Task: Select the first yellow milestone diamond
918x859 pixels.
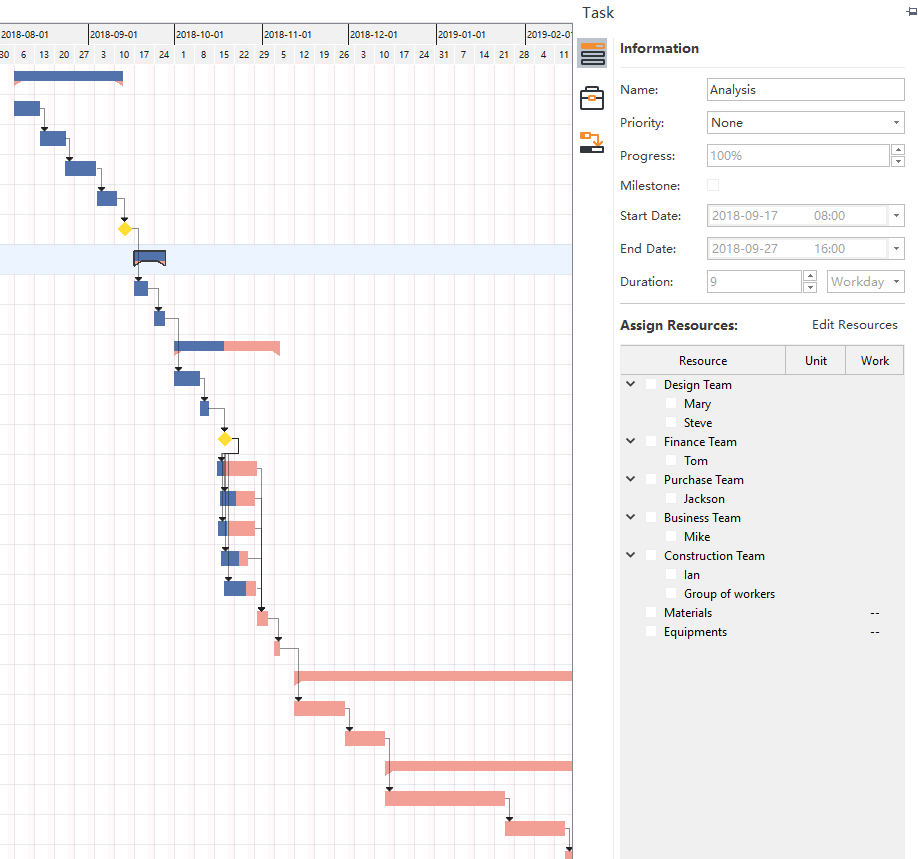Action: pyautogui.click(x=125, y=229)
